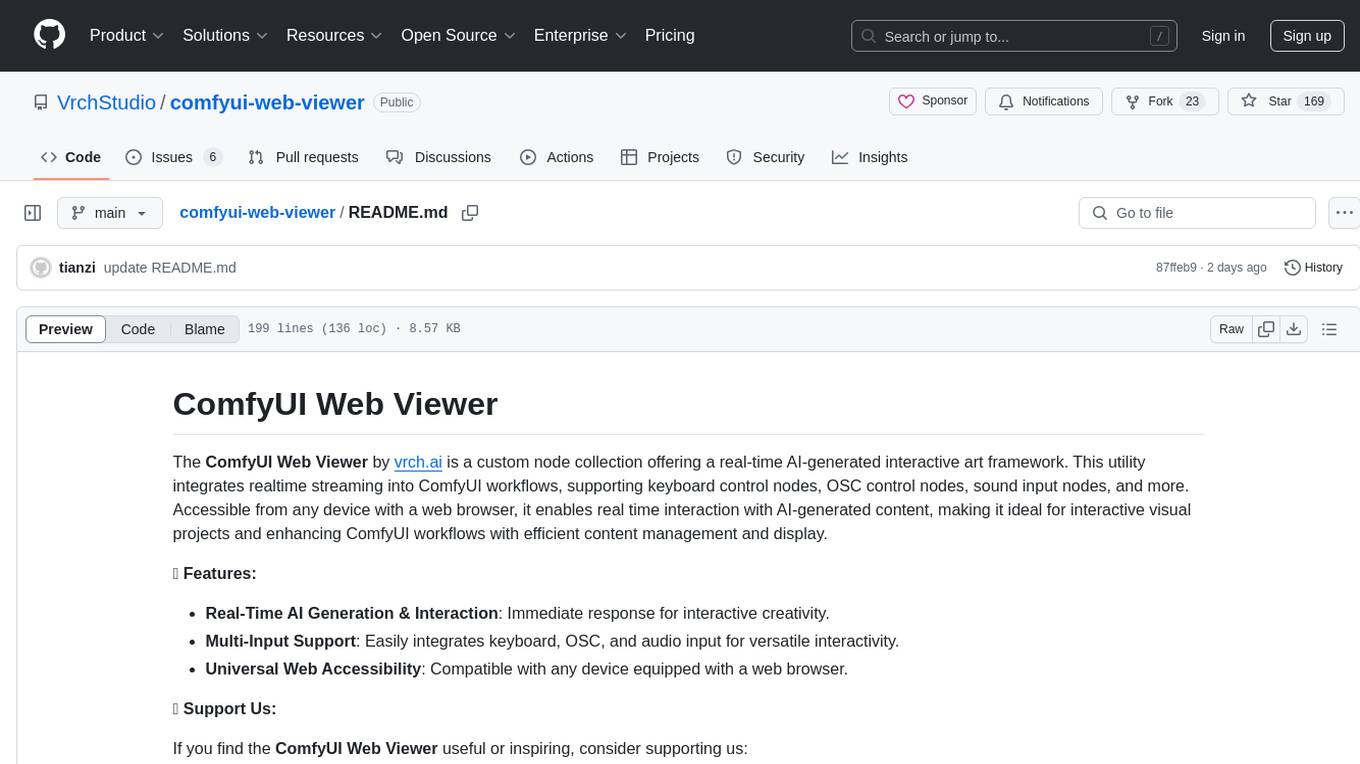
Task: Select the Code view toggle
Action: tap(138, 329)
